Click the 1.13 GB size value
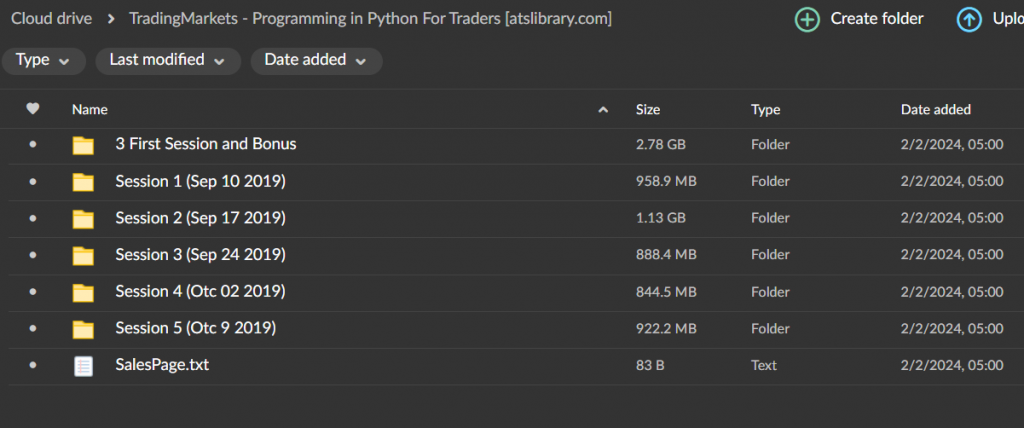Image resolution: width=1024 pixels, height=428 pixels. pos(661,218)
